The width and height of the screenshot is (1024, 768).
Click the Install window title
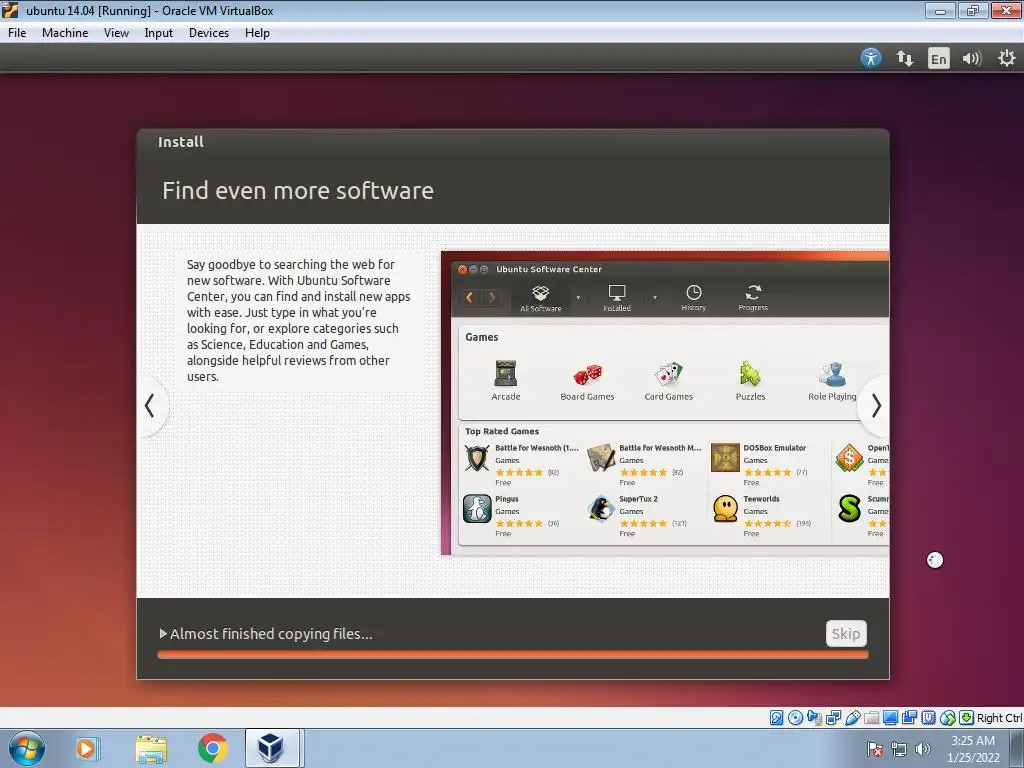(x=181, y=142)
